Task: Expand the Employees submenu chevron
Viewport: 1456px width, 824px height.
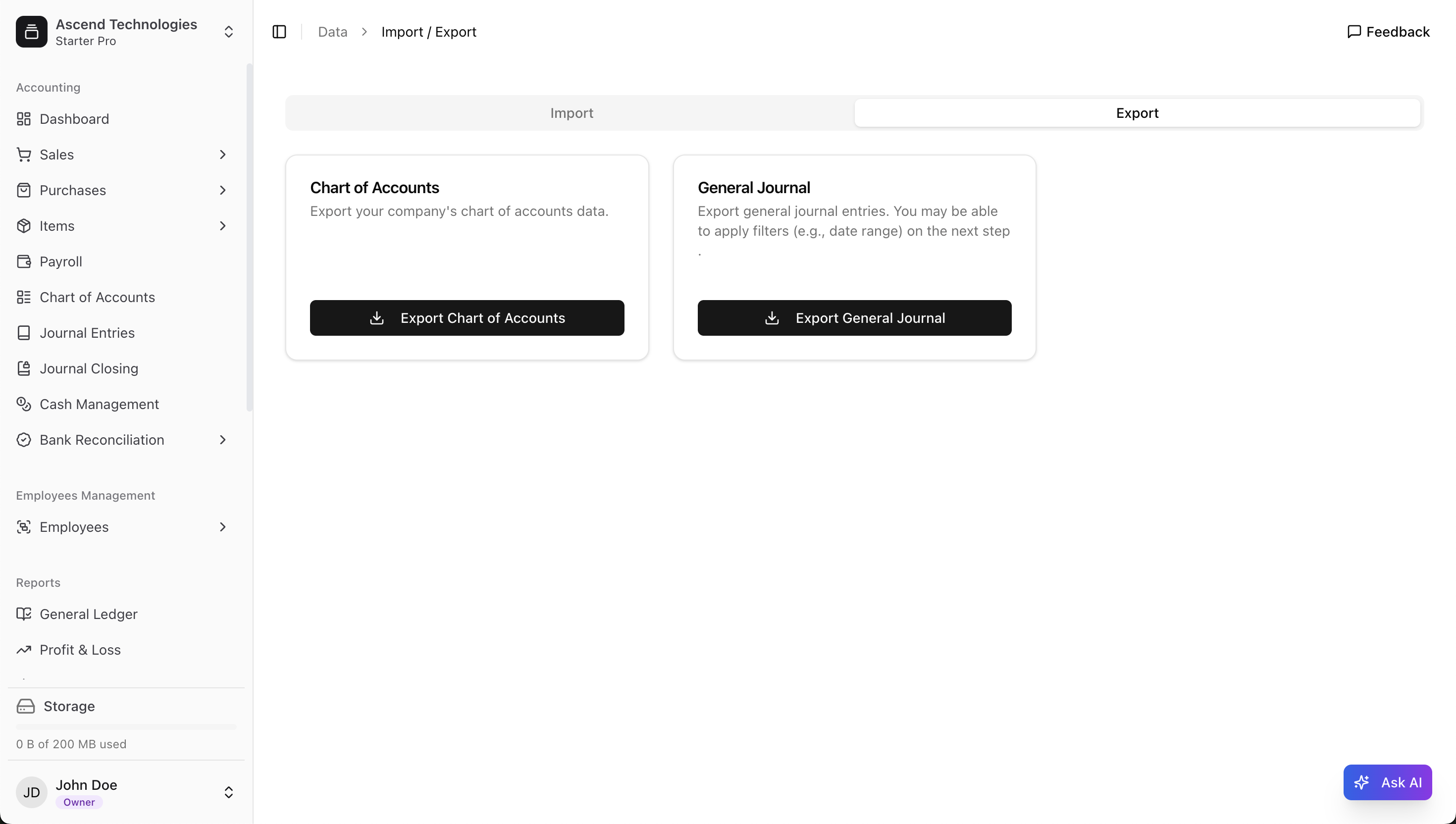Action: click(x=222, y=527)
